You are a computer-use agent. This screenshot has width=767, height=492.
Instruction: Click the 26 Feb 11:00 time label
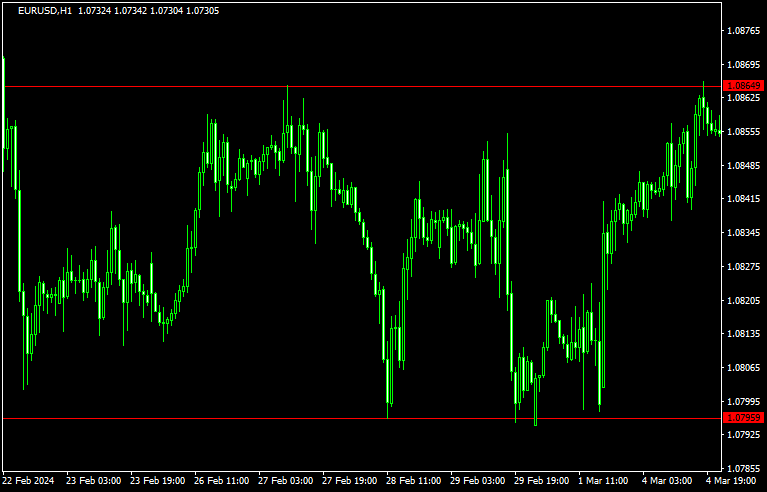pos(221,481)
